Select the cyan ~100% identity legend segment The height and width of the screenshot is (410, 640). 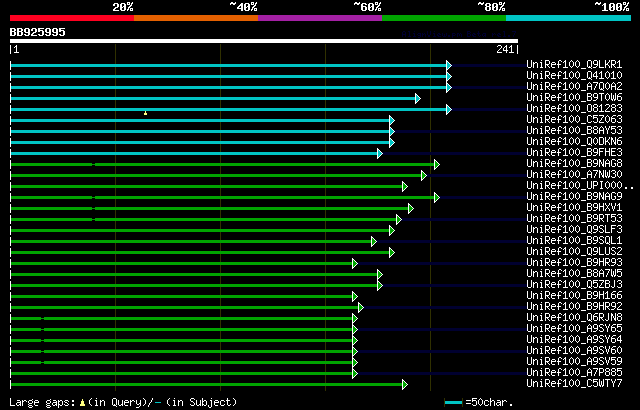569,18
